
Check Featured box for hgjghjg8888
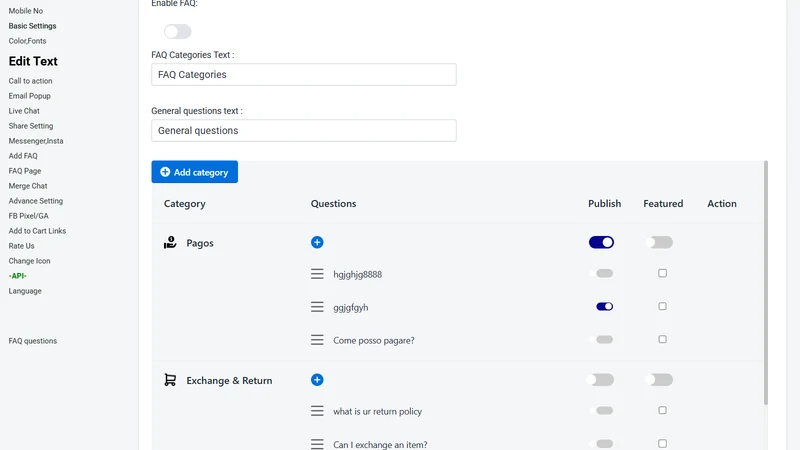coord(662,273)
